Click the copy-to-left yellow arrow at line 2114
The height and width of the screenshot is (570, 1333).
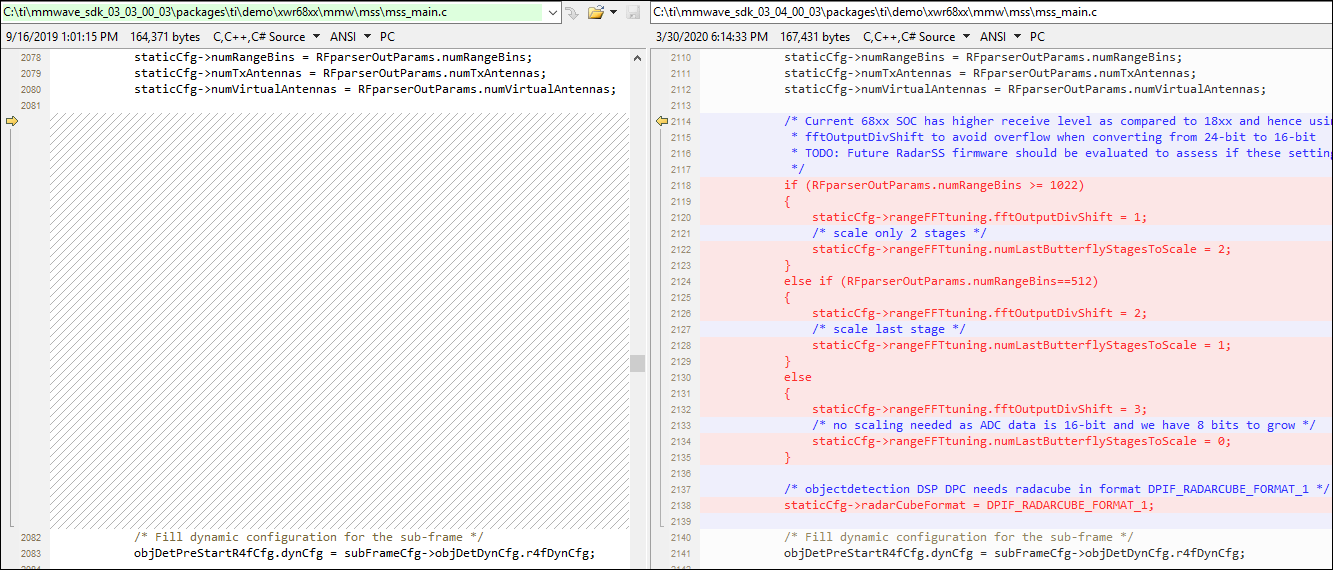click(x=661, y=121)
